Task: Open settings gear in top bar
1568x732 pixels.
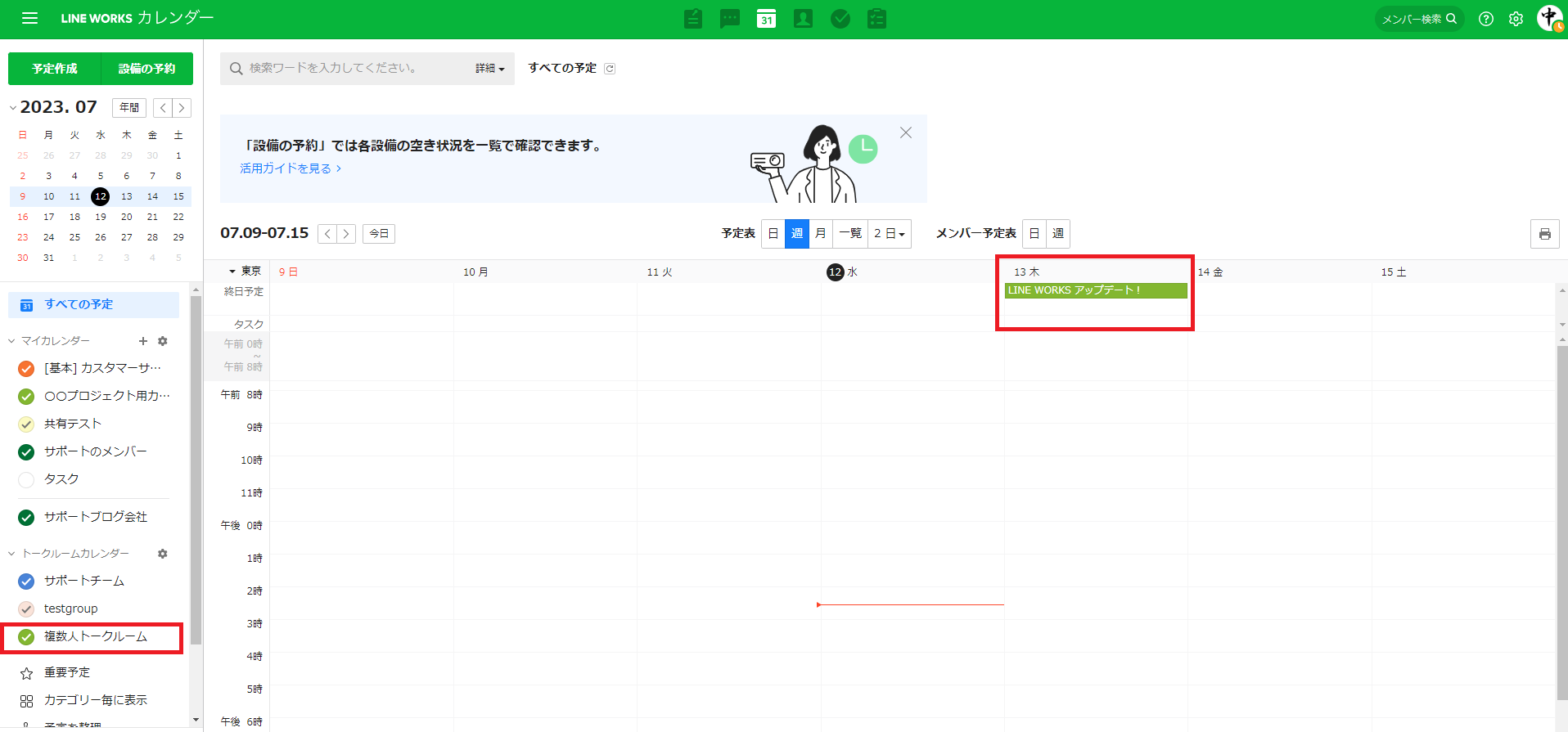Action: tap(1516, 19)
